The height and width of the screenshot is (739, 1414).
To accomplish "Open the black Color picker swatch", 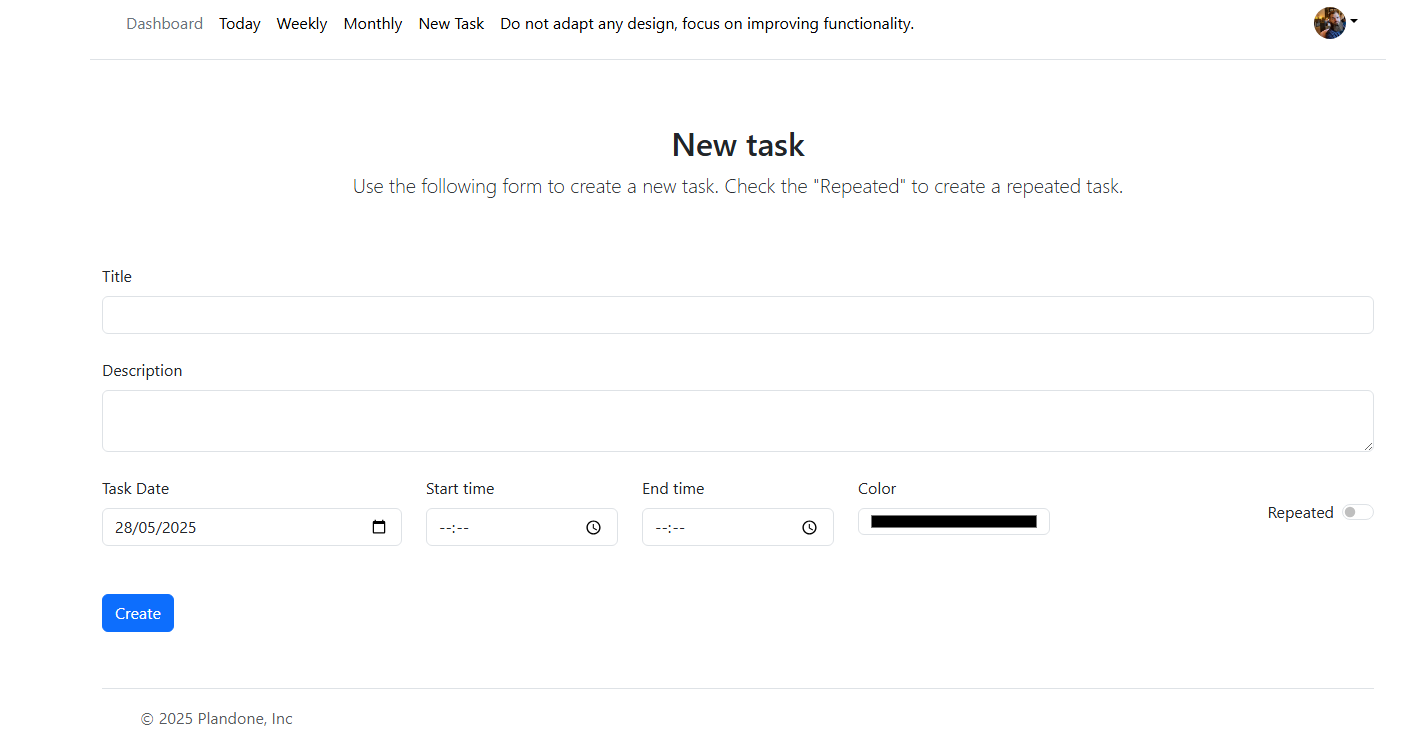I will pyautogui.click(x=953, y=521).
